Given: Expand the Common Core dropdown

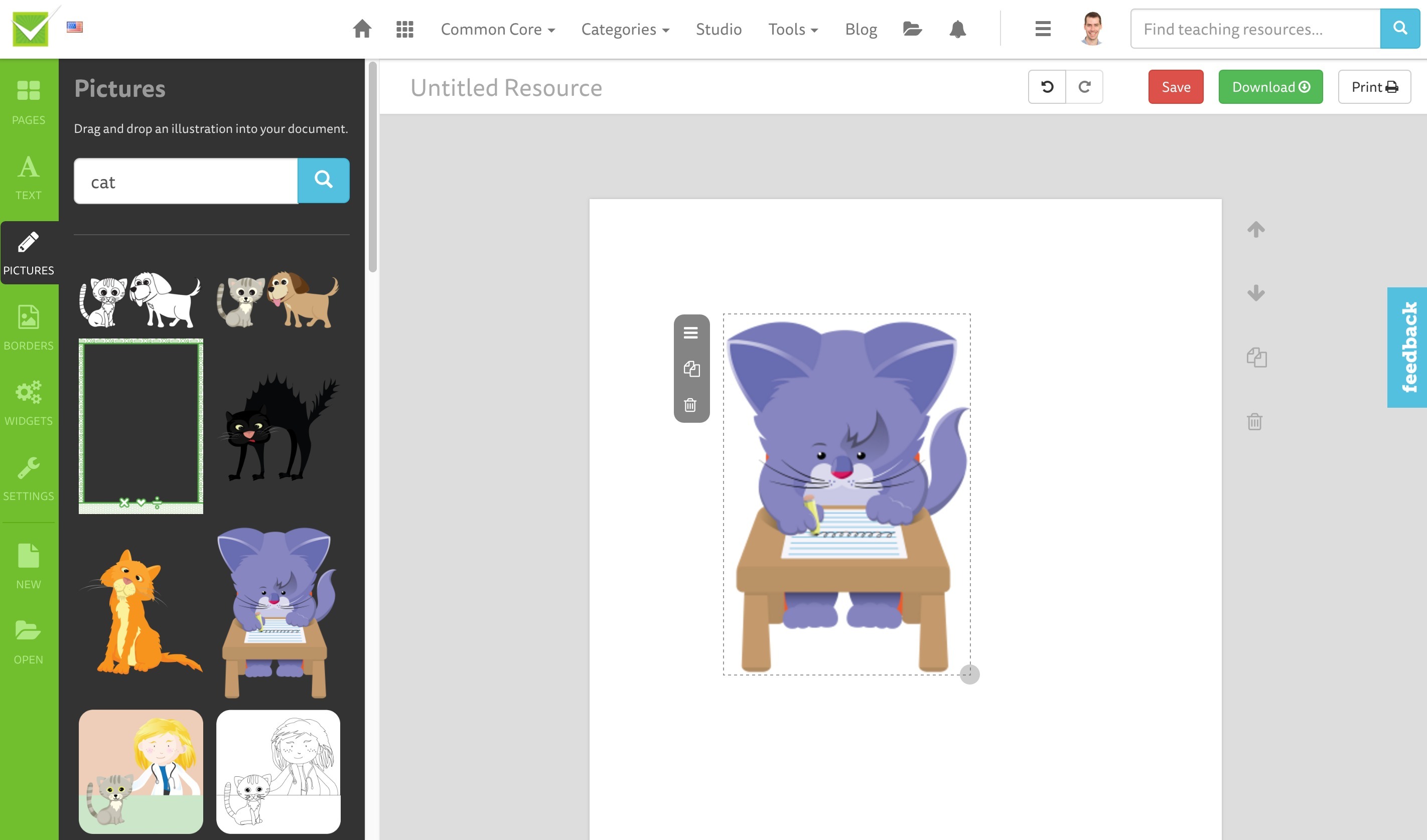Looking at the screenshot, I should [498, 29].
